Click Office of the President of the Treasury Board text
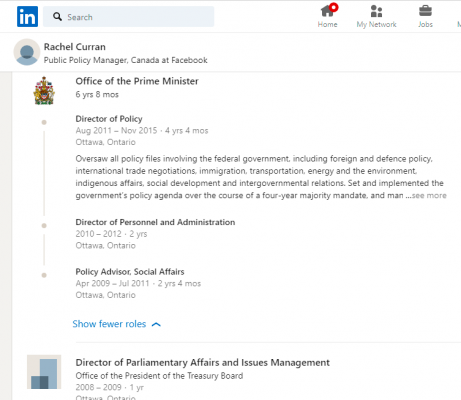461x400 pixels. pos(159,376)
